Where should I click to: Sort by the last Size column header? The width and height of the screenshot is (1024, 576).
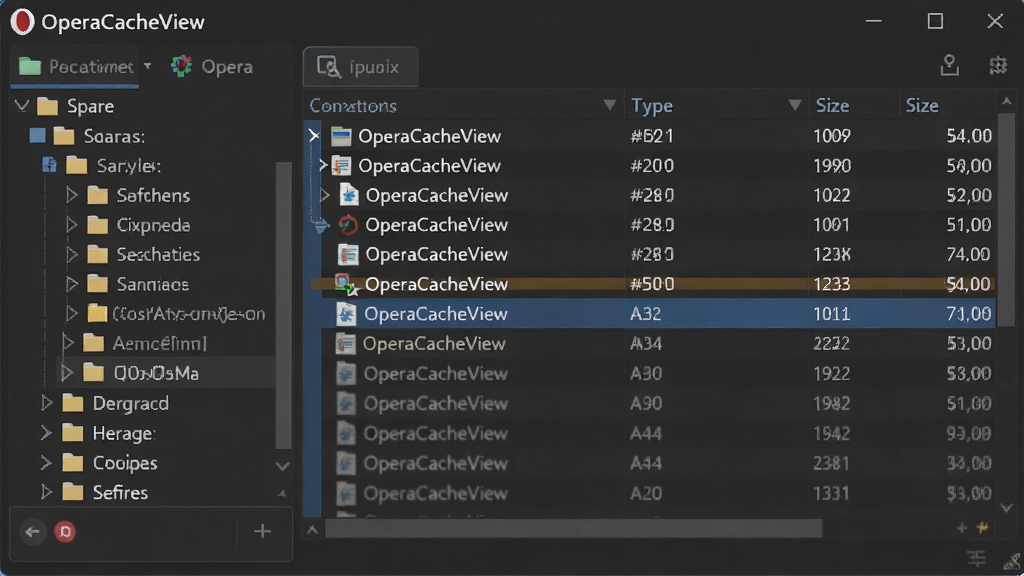[x=922, y=105]
